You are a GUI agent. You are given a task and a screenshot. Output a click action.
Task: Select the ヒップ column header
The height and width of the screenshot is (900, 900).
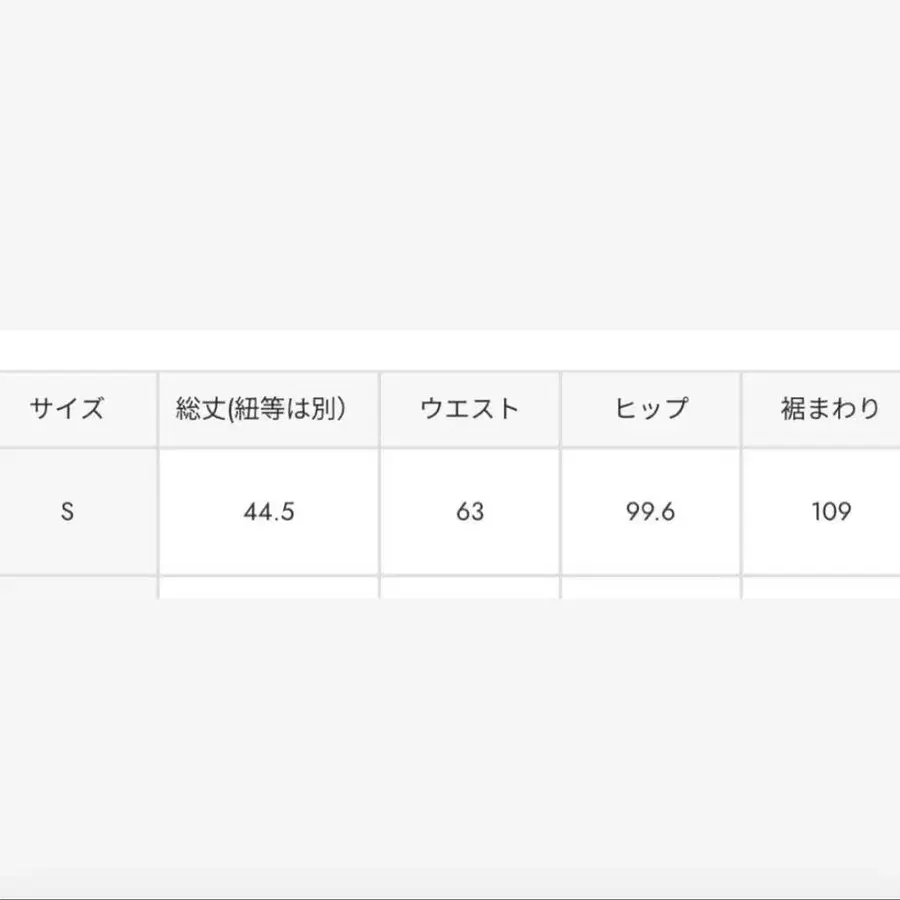click(x=650, y=409)
